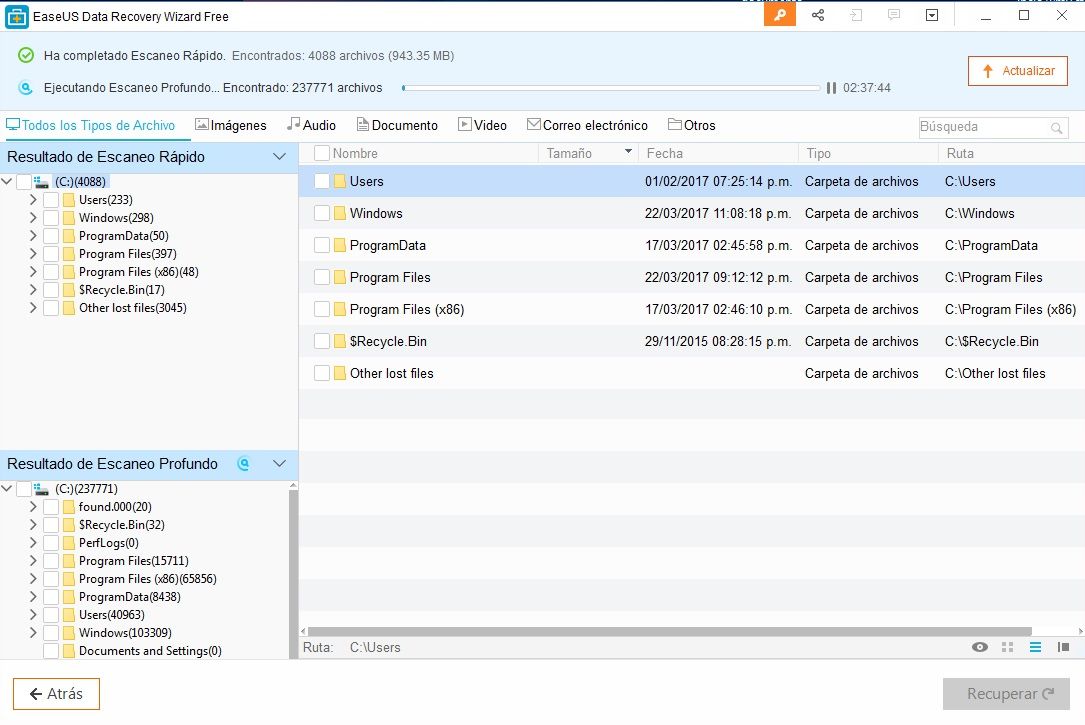The height and width of the screenshot is (725, 1085).
Task: Switch to list view icon
Action: [1035, 647]
